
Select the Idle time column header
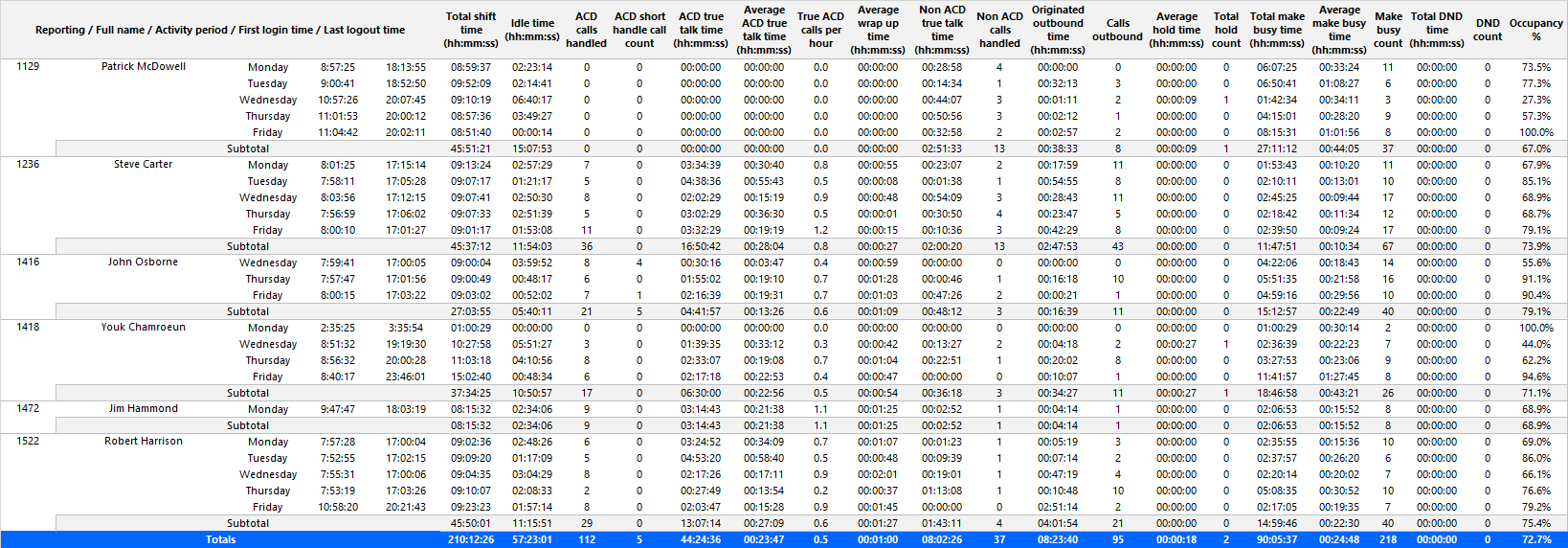click(x=532, y=30)
